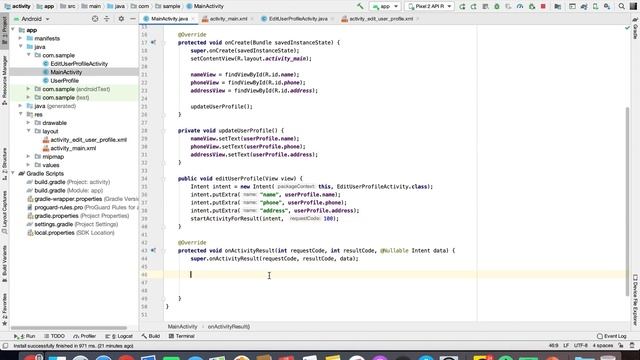Click the override gutter icon beside onActivityResult

pyautogui.click(x=153, y=251)
